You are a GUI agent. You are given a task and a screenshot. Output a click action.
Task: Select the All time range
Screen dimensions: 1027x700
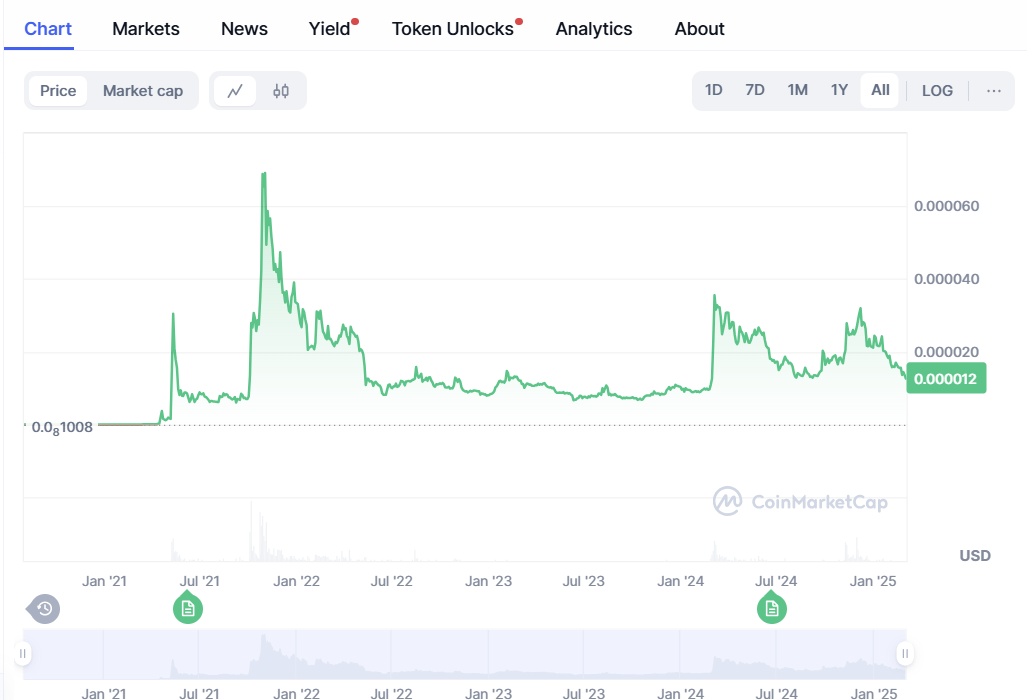coord(880,90)
